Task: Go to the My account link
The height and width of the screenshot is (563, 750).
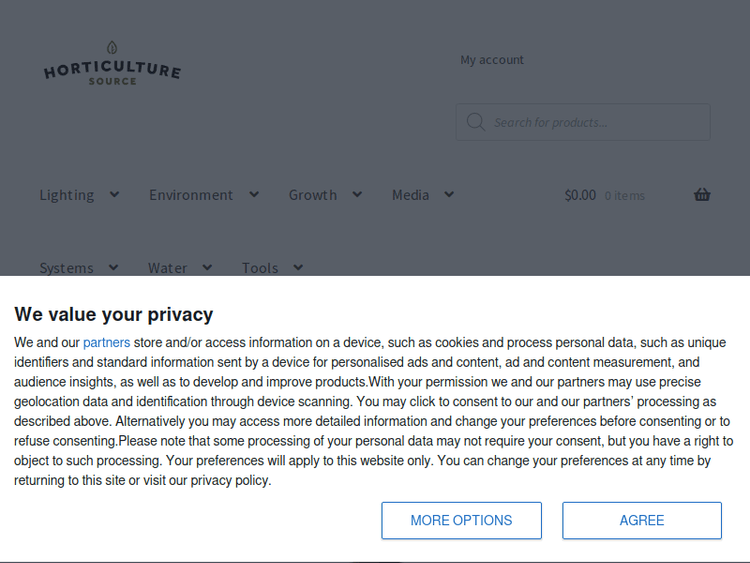Action: point(492,60)
